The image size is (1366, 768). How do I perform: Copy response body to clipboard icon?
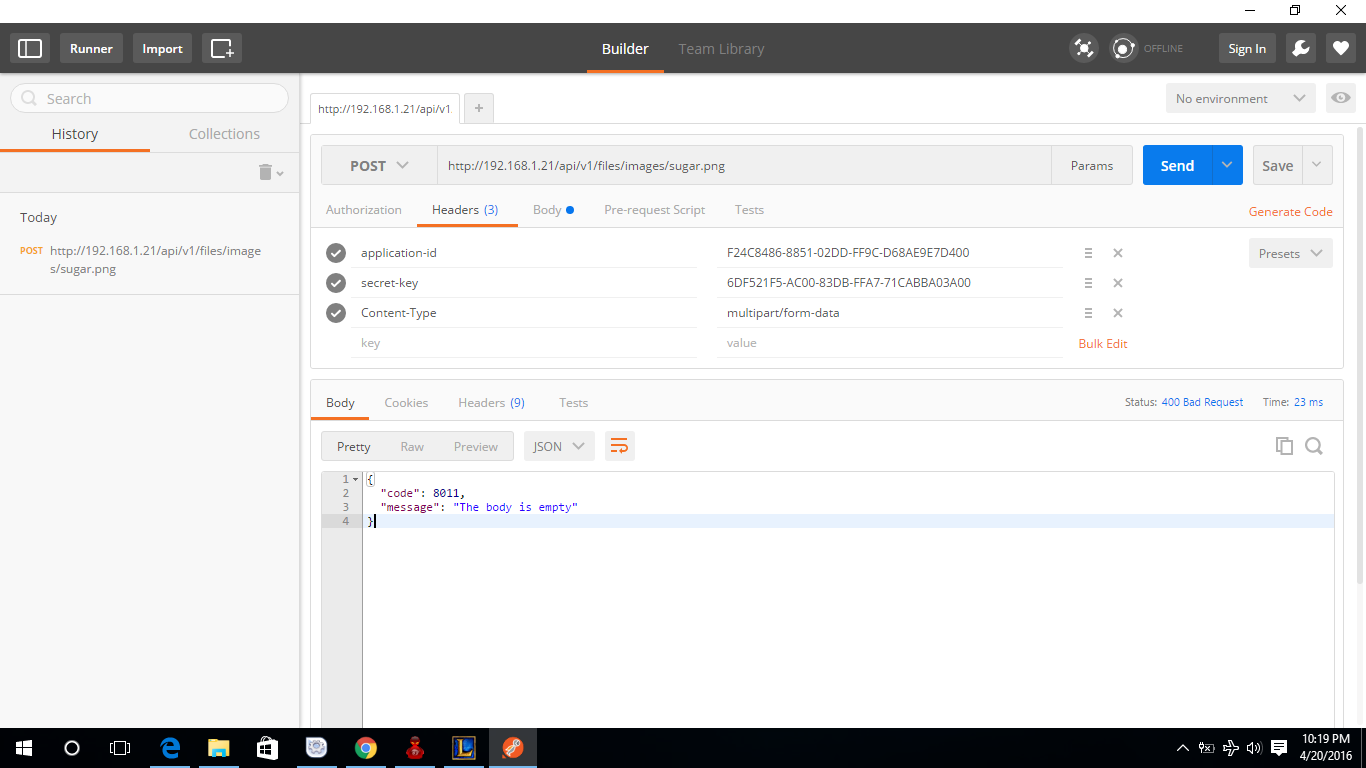click(x=1284, y=446)
